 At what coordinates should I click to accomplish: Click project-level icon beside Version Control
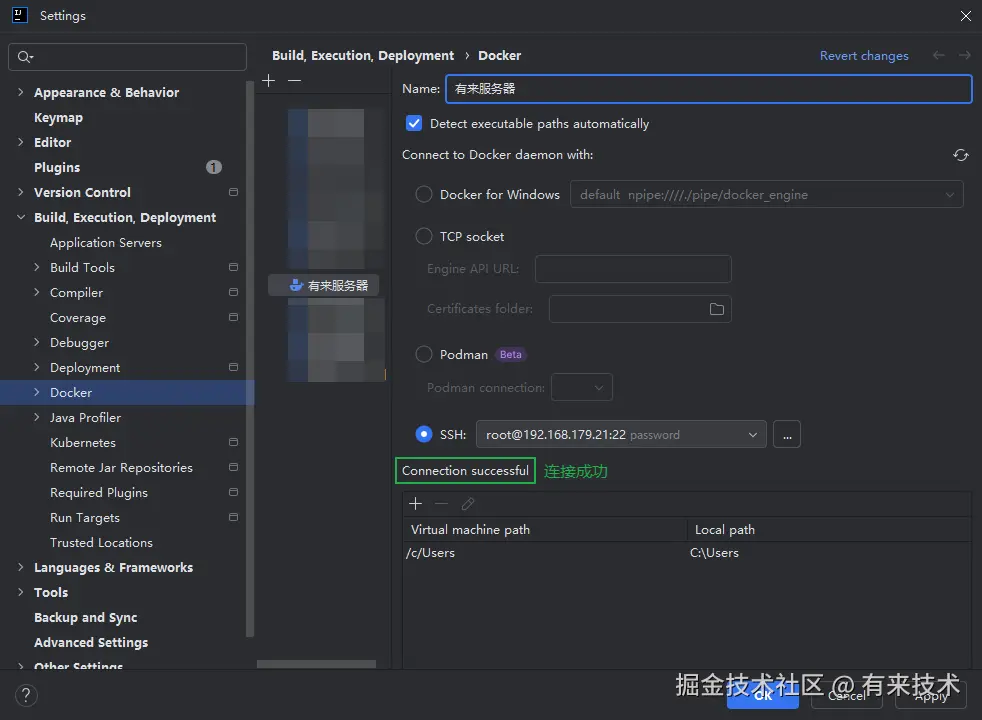234,192
